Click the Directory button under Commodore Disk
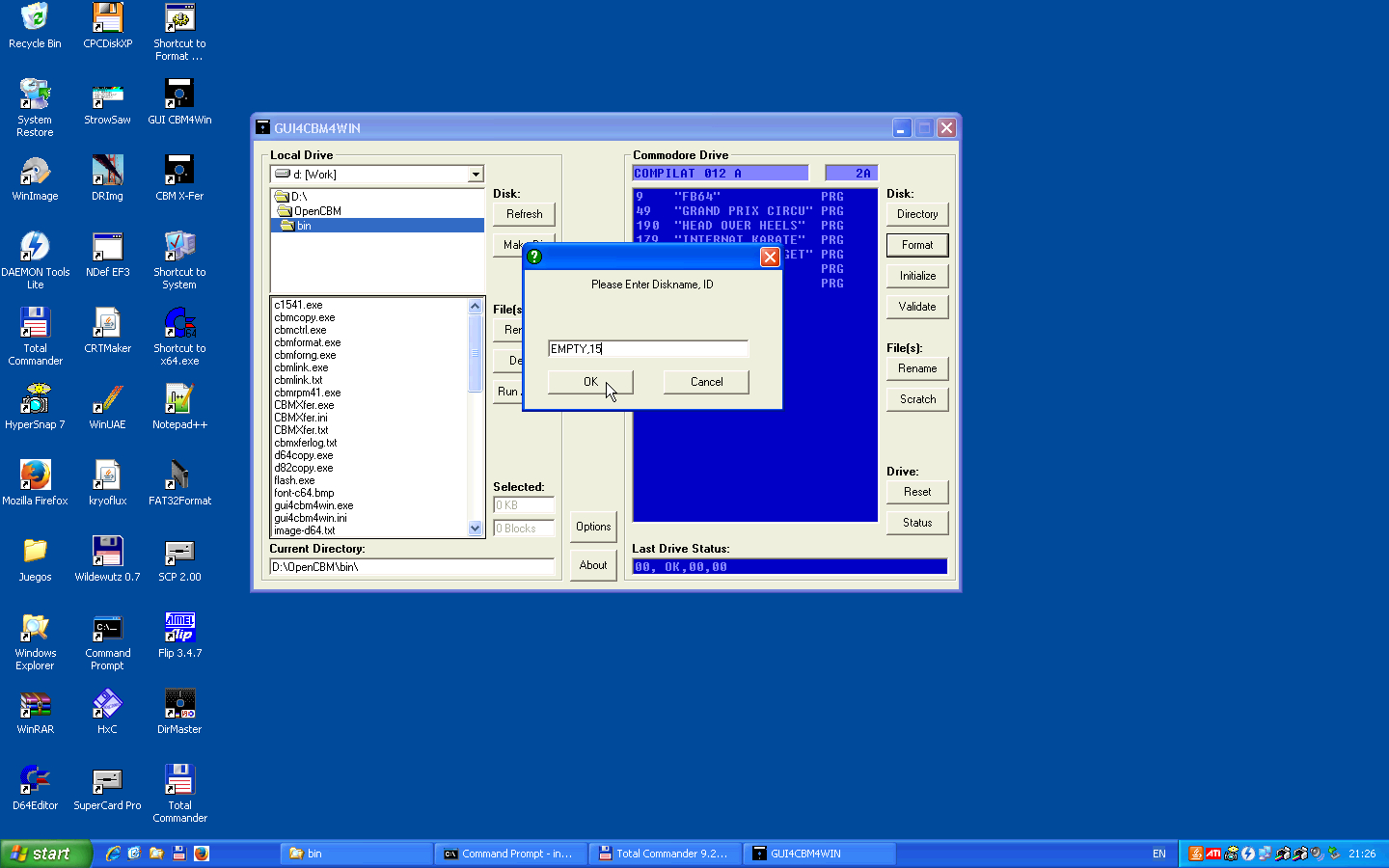This screenshot has width=1389, height=868. 917,214
